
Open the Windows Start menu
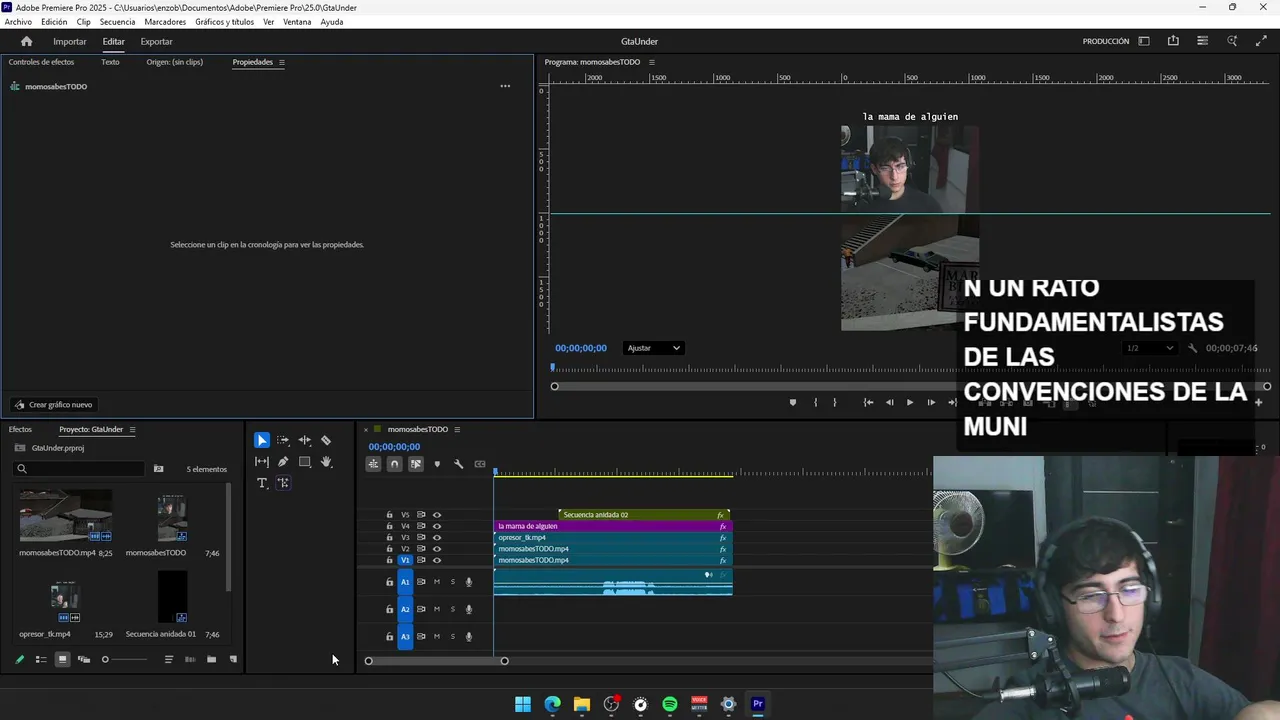pos(523,704)
